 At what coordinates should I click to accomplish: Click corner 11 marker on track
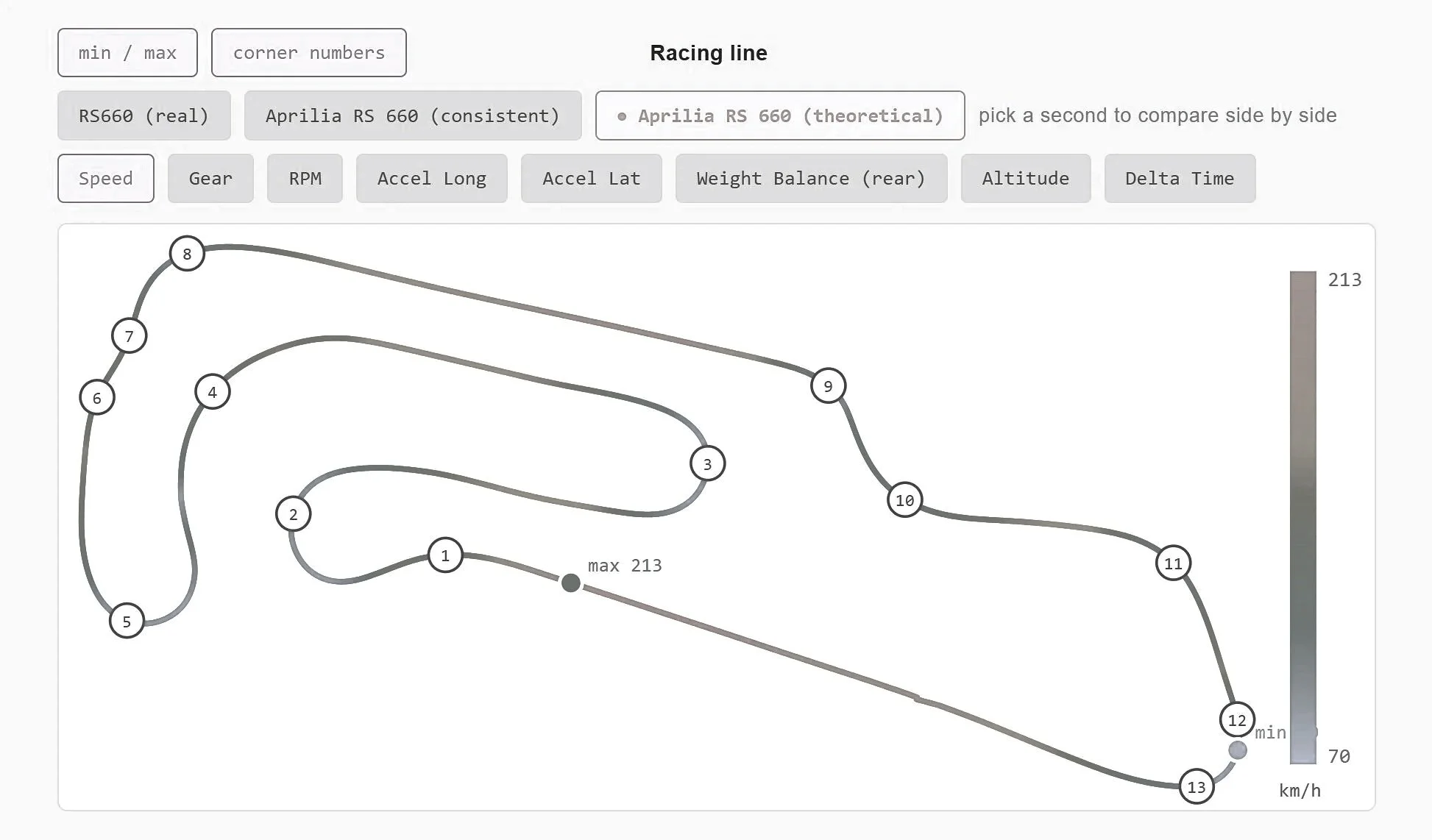1174,563
